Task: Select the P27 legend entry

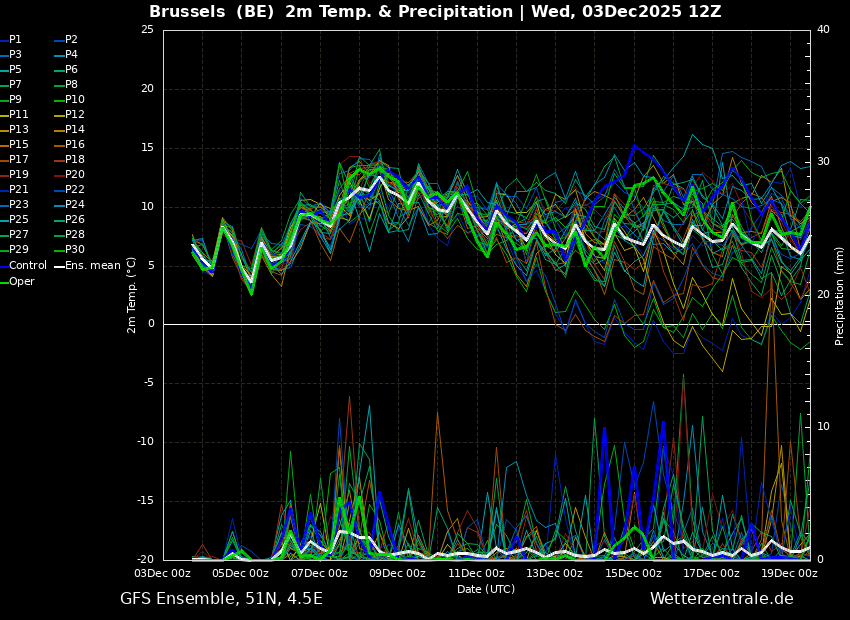Action: click(14, 235)
